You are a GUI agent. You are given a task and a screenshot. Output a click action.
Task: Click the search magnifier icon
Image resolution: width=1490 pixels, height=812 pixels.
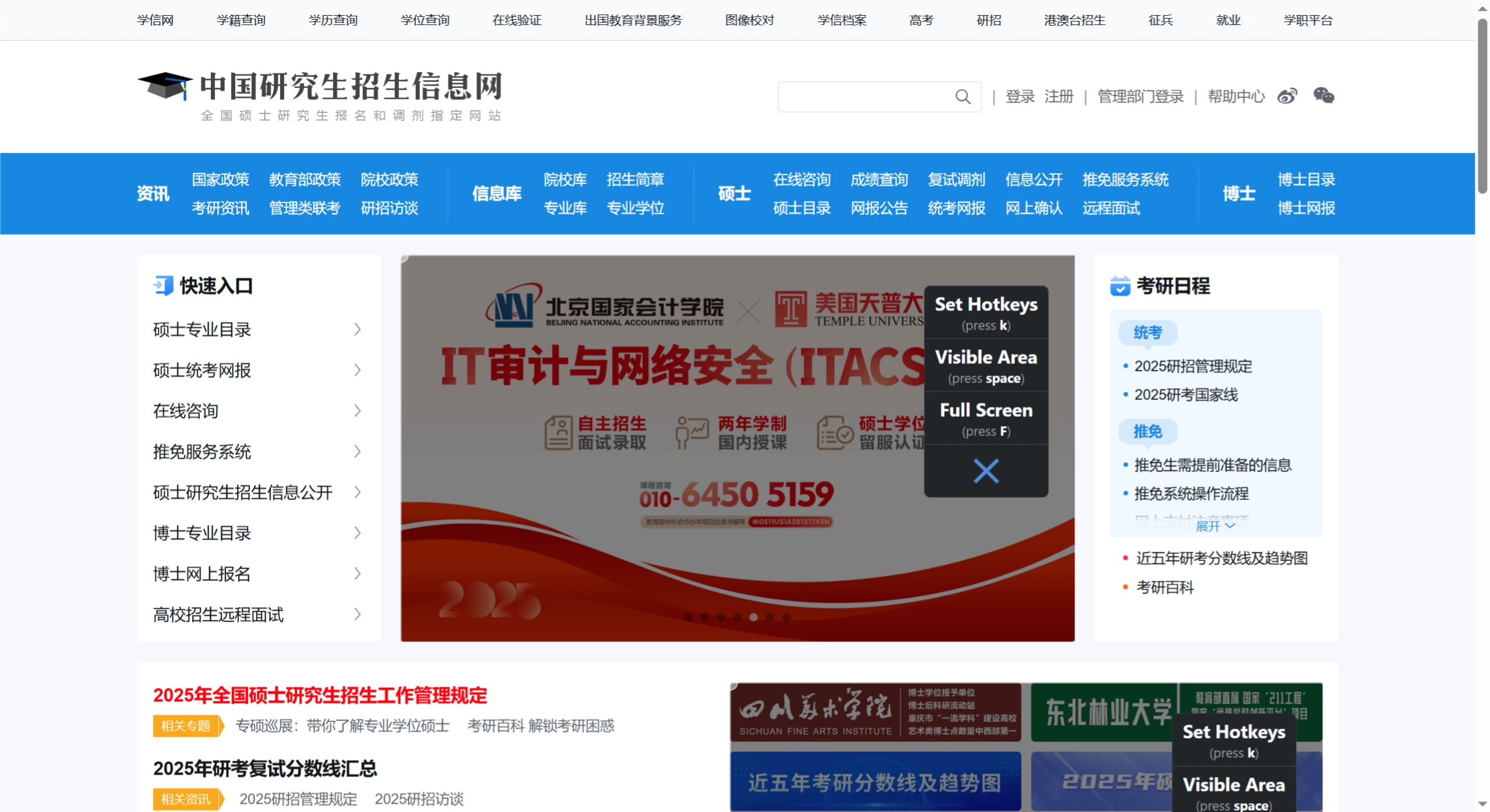click(x=963, y=97)
